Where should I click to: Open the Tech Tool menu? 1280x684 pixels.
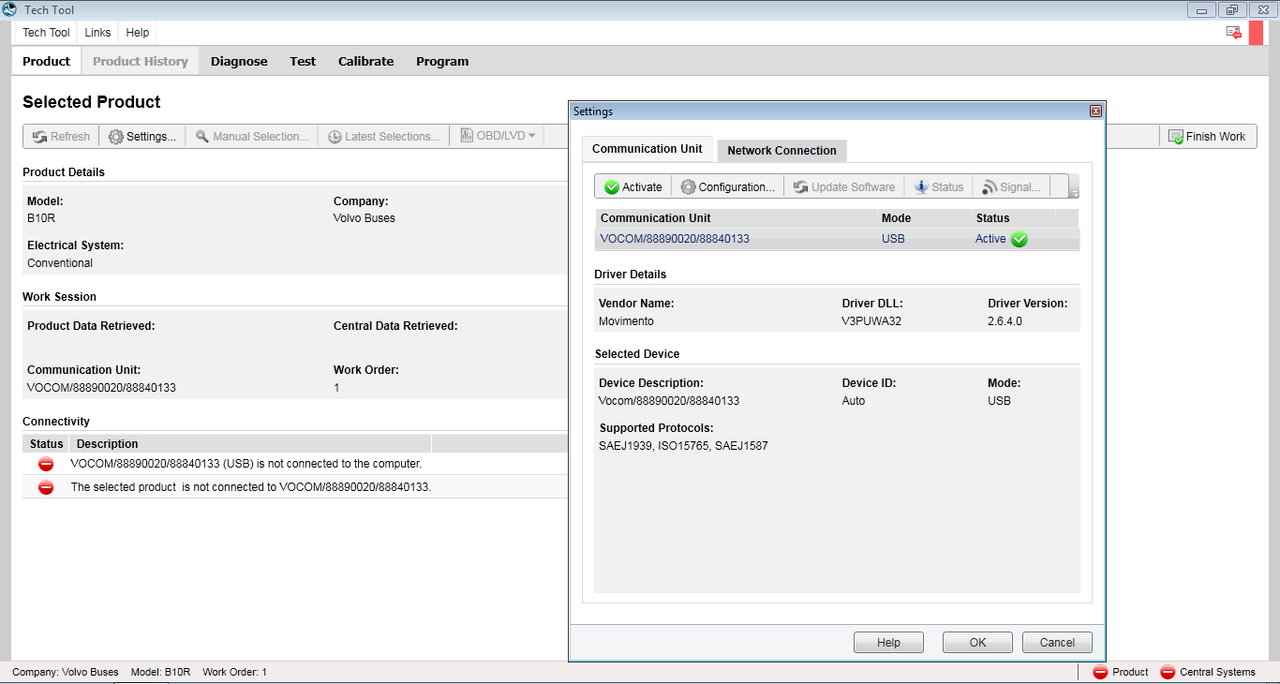(46, 33)
